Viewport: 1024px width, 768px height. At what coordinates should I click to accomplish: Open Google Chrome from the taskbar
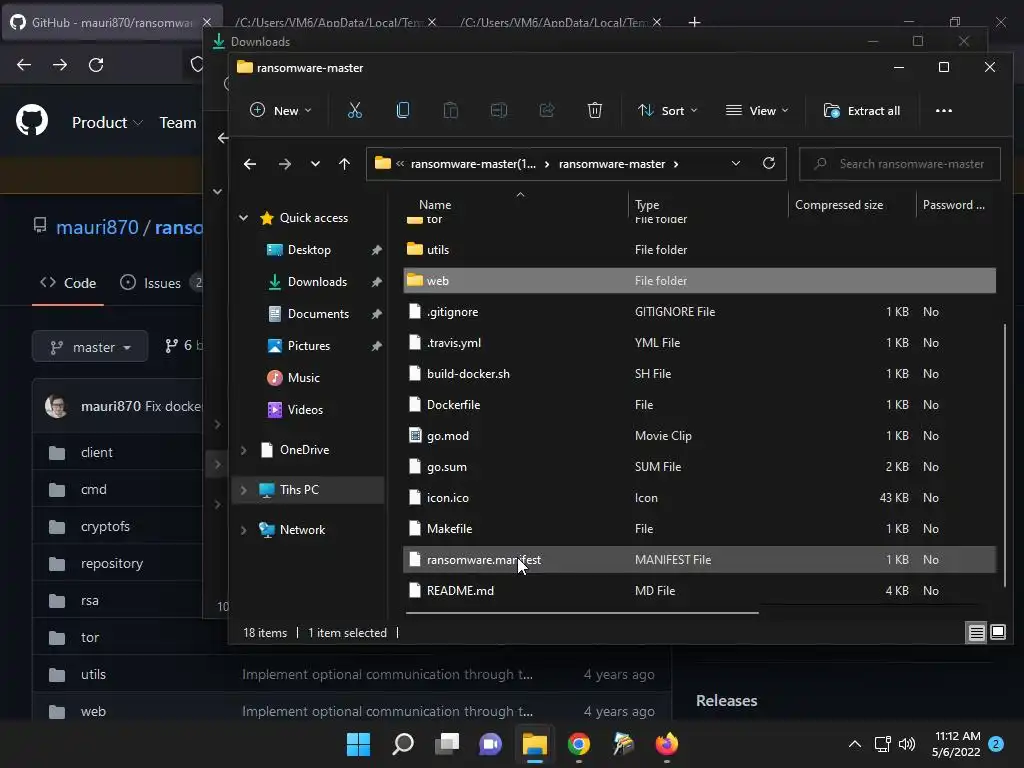coord(579,744)
